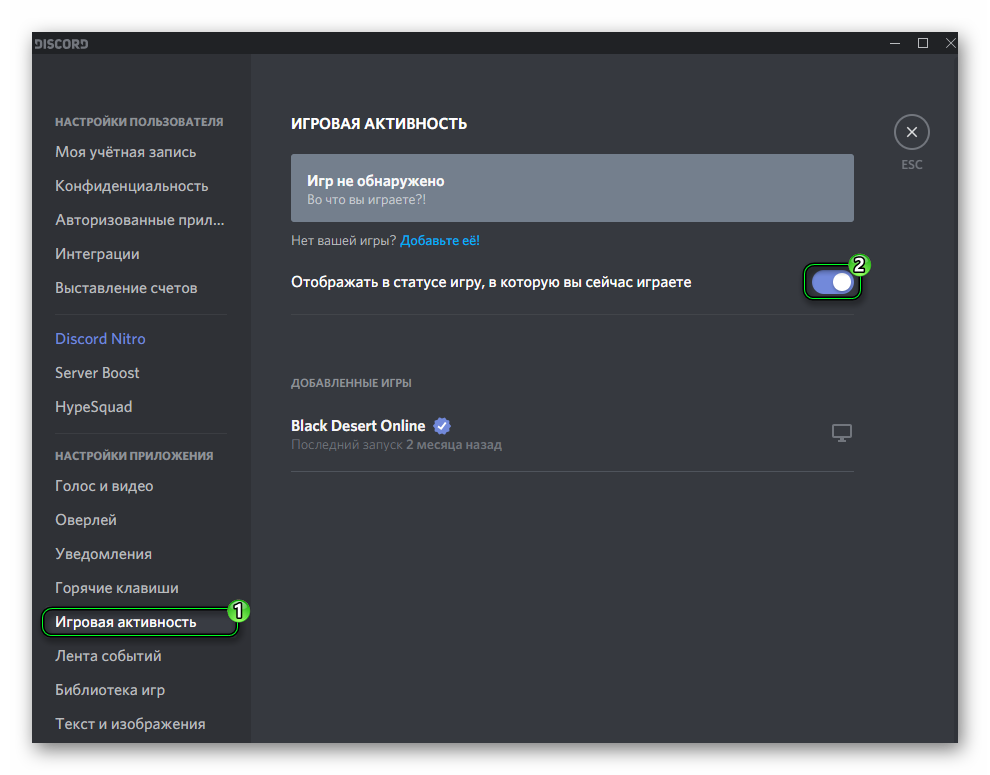Click the 'Игр не обнаружено' status box
The width and height of the screenshot is (990, 775).
click(572, 188)
